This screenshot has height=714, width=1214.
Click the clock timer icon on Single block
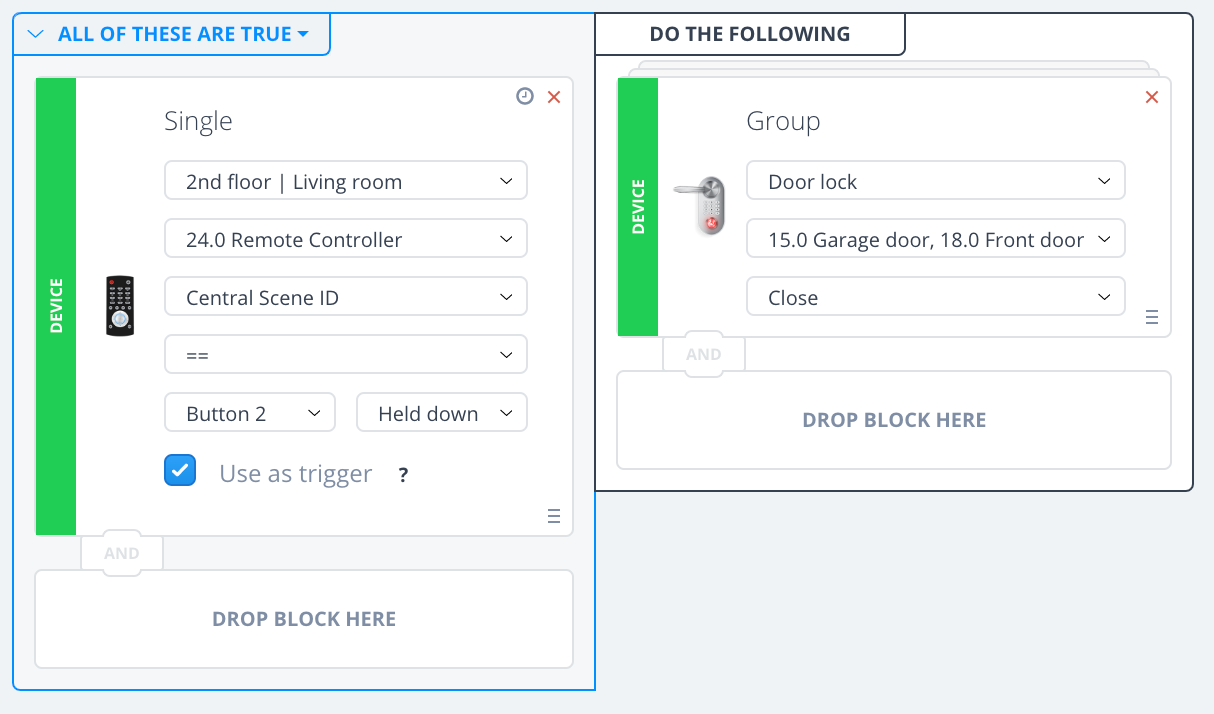coord(525,96)
